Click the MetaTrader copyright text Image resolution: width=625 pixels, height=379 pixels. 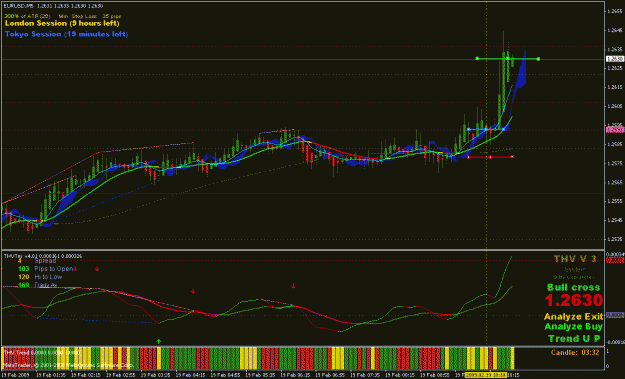click(68, 365)
